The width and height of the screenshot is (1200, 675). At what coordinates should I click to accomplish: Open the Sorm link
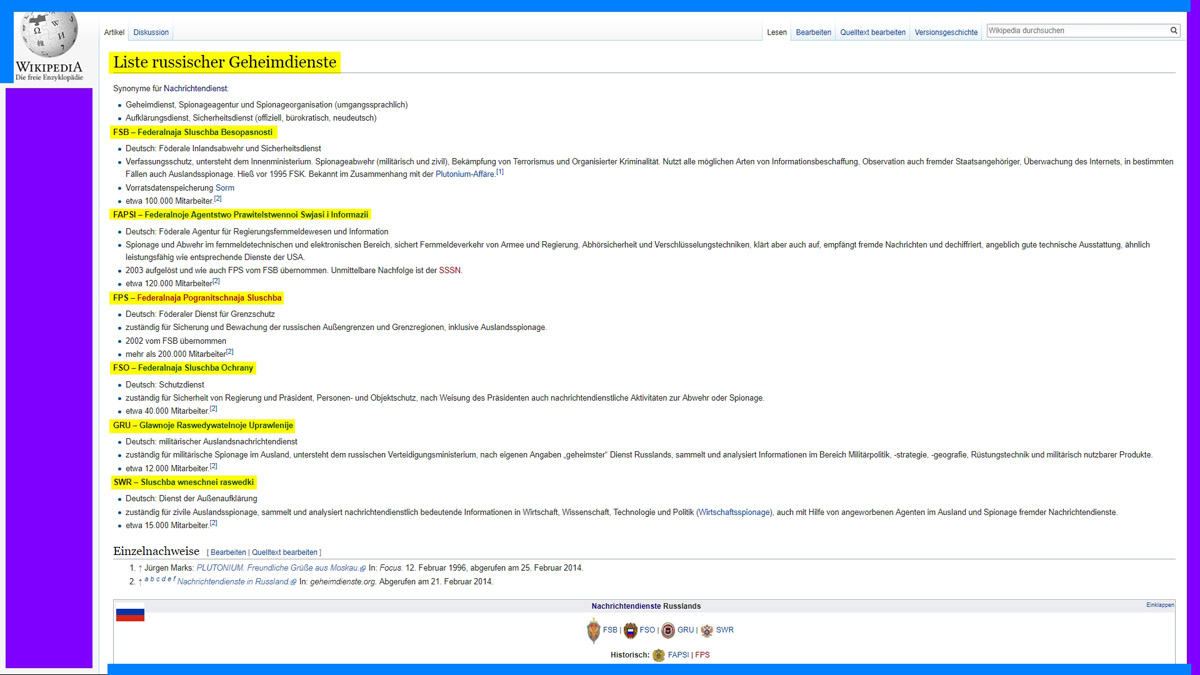225,188
